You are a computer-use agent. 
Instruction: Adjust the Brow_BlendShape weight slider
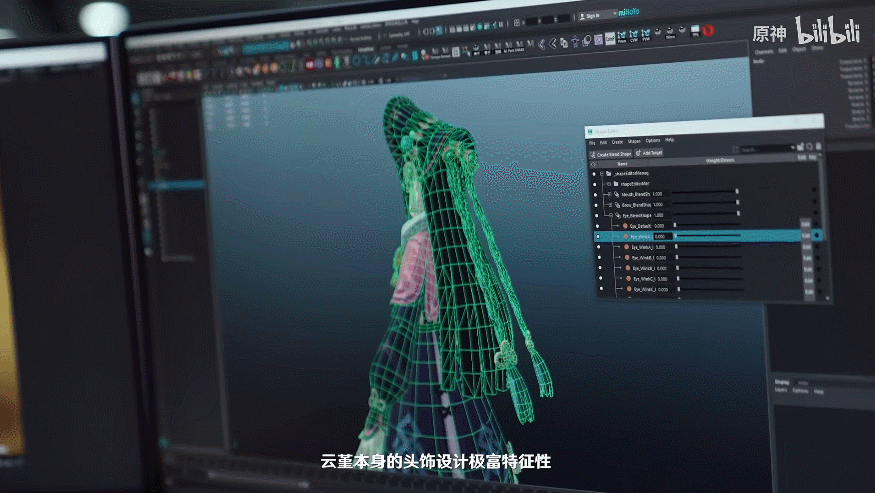point(706,202)
